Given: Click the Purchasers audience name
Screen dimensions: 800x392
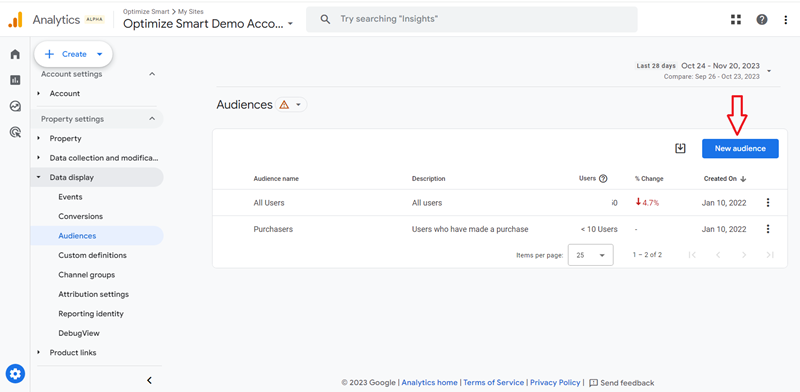Looking at the screenshot, I should [273, 229].
